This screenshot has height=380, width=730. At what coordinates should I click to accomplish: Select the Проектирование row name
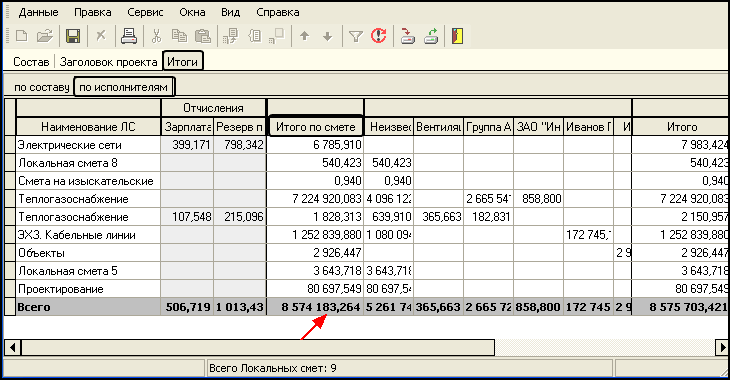tap(61, 289)
